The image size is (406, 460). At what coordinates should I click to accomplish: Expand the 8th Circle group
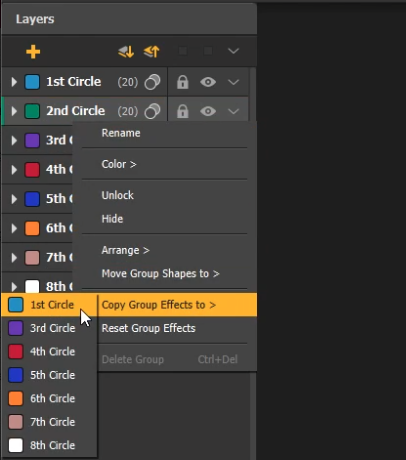[14, 287]
